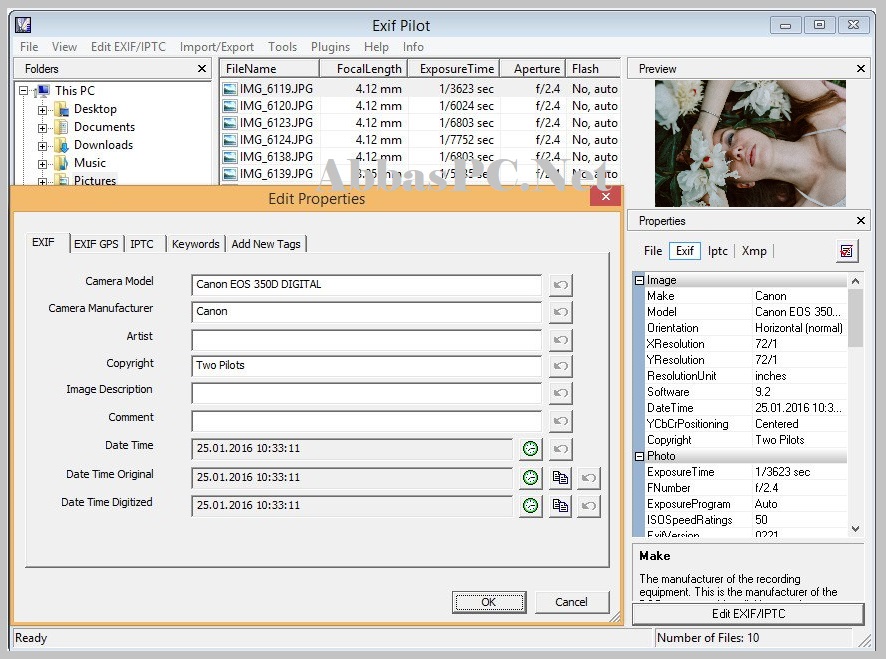Expand the Documents folder node
Screen dimensions: 886x659
[x=42, y=128]
